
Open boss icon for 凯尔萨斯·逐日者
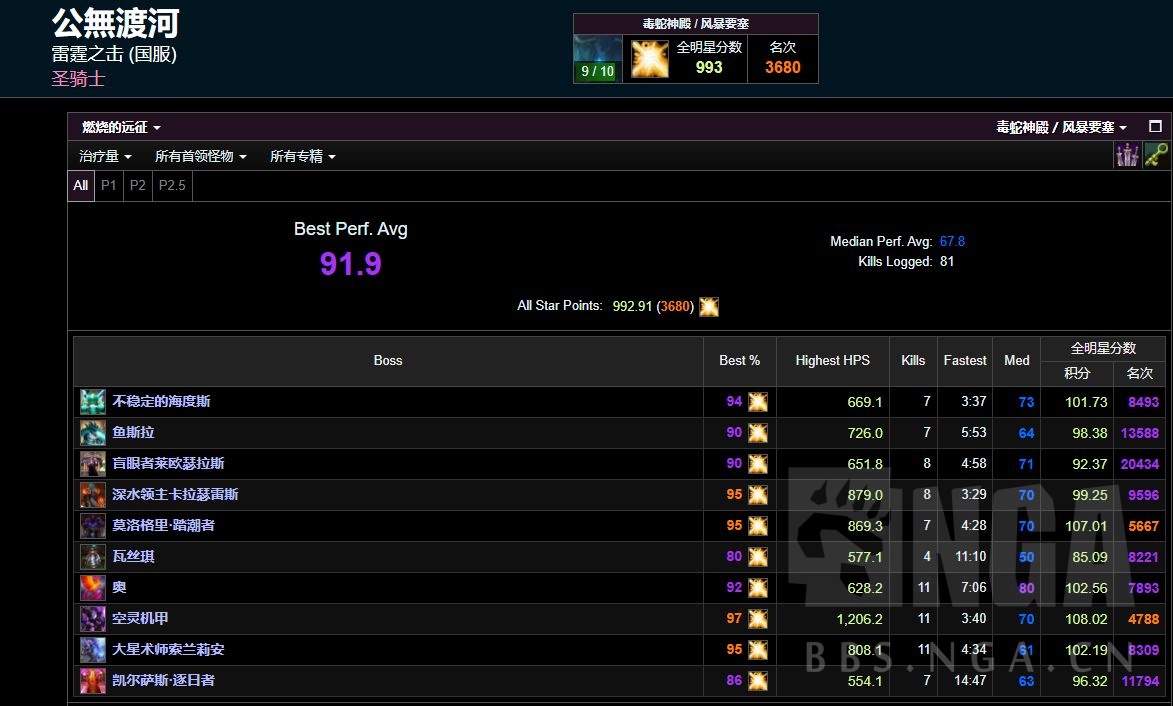coord(93,681)
